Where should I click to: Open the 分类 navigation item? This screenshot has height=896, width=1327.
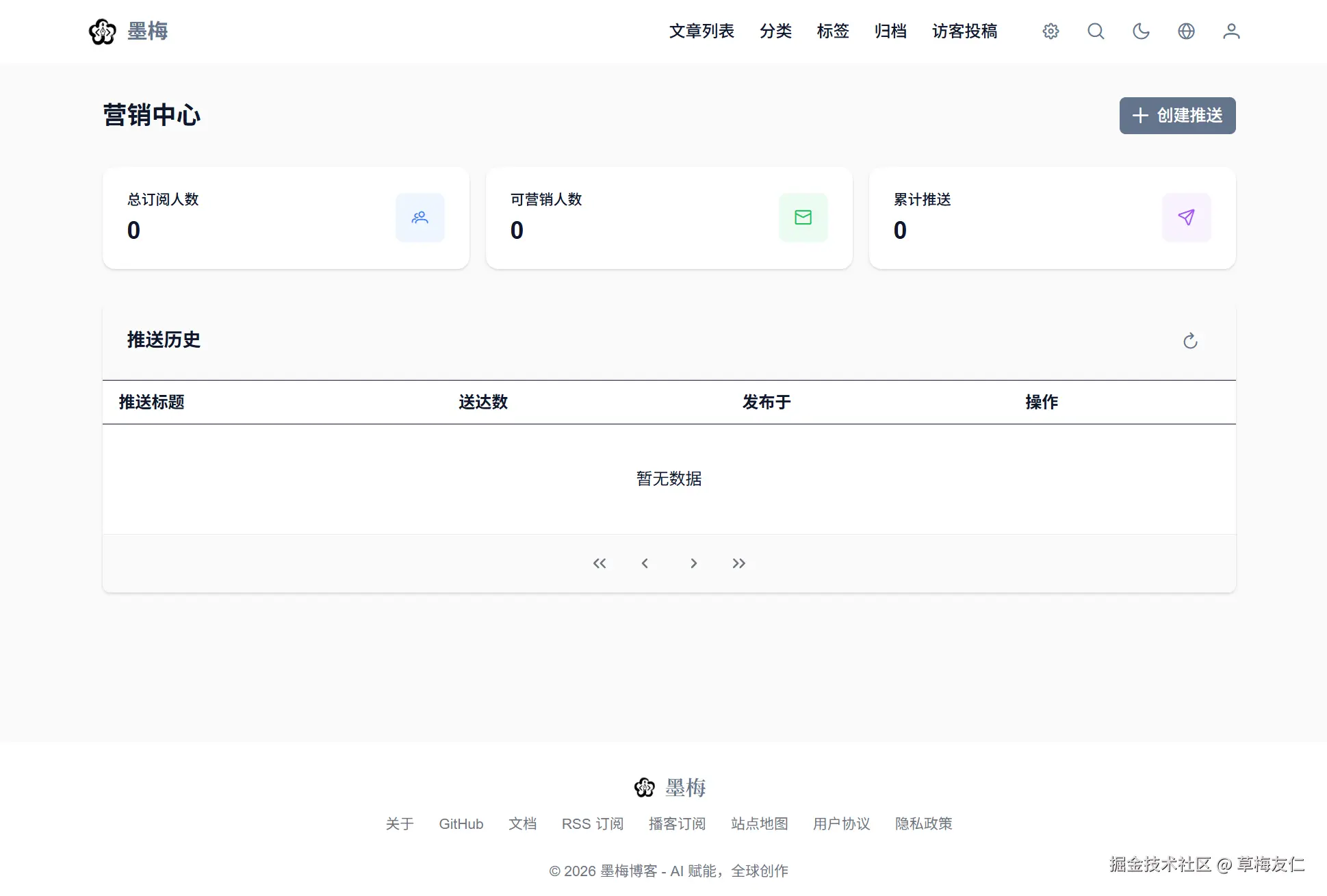pyautogui.click(x=775, y=31)
